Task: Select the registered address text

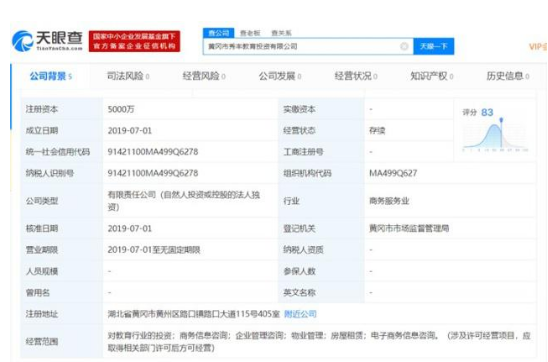Action: [194, 314]
